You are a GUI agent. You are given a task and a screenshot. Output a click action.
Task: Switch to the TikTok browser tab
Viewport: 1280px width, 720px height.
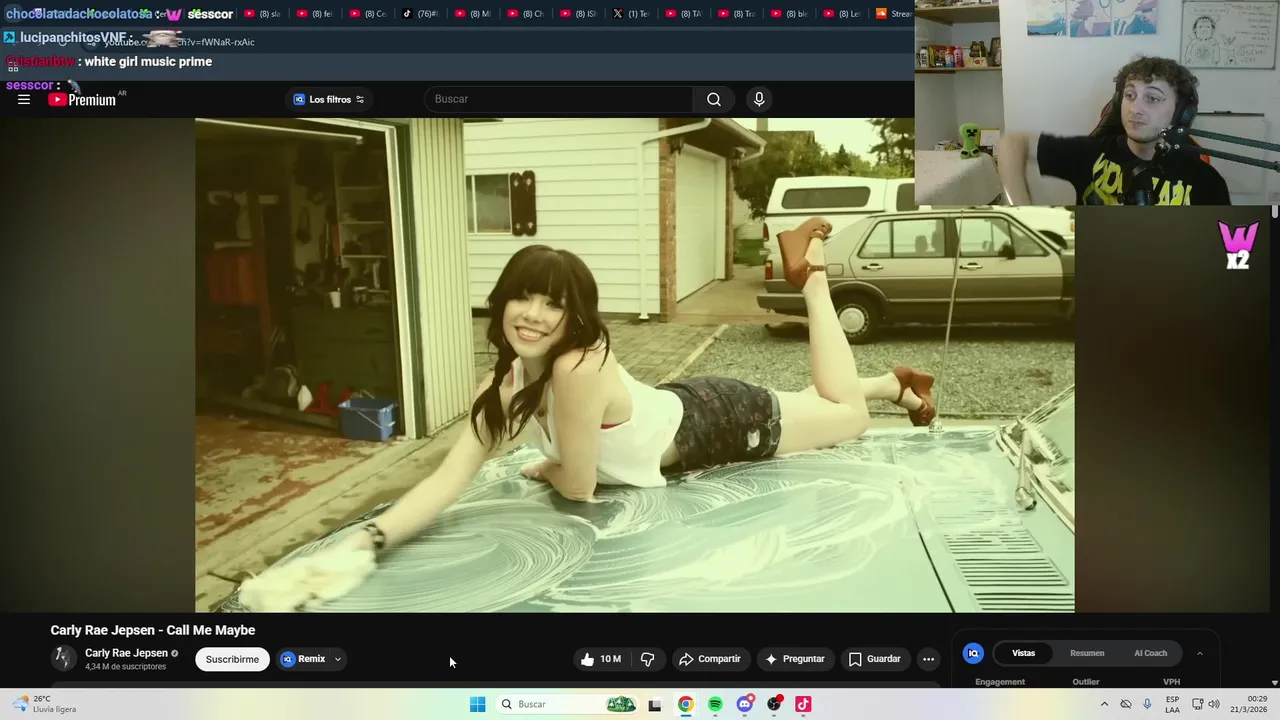(421, 14)
